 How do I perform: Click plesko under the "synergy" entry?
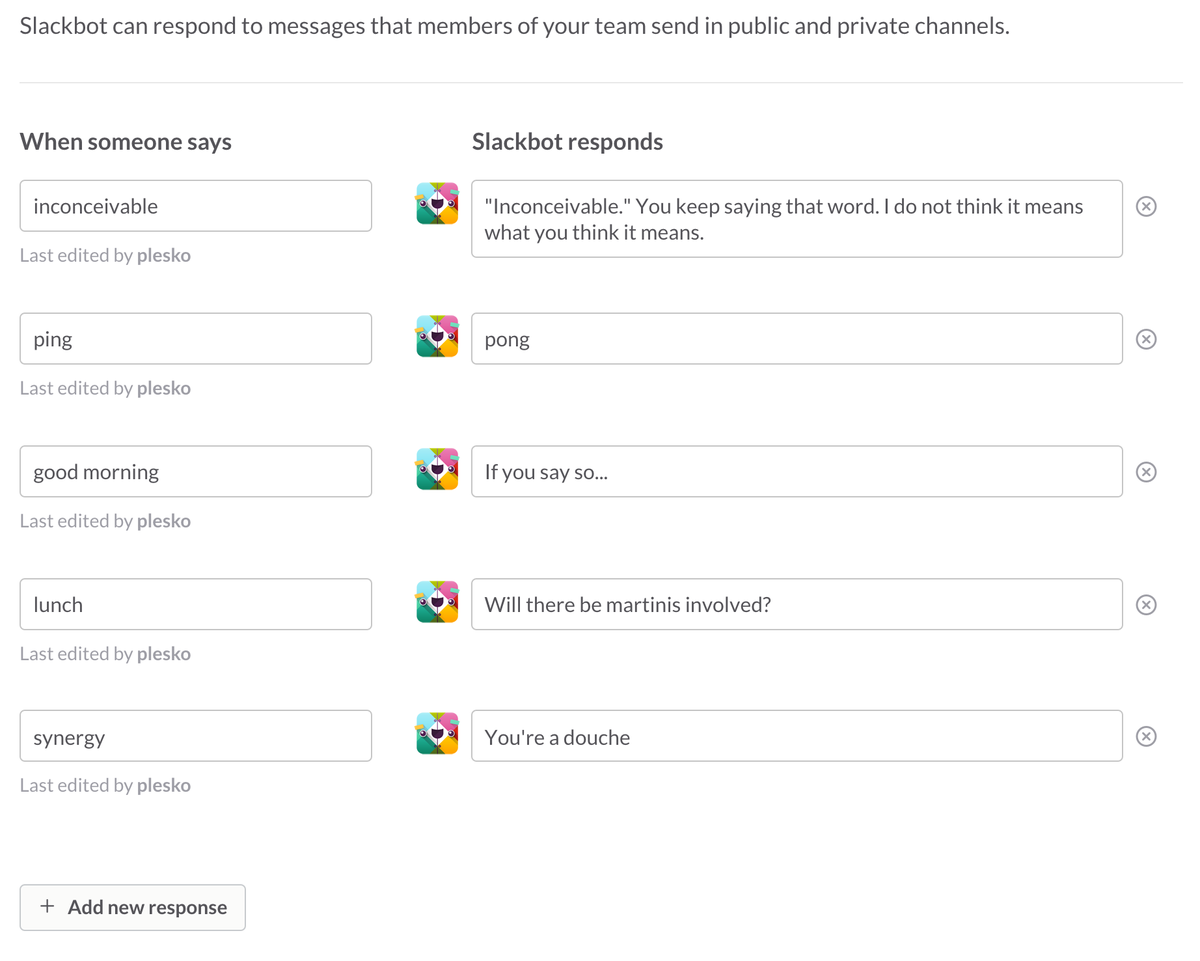click(163, 784)
